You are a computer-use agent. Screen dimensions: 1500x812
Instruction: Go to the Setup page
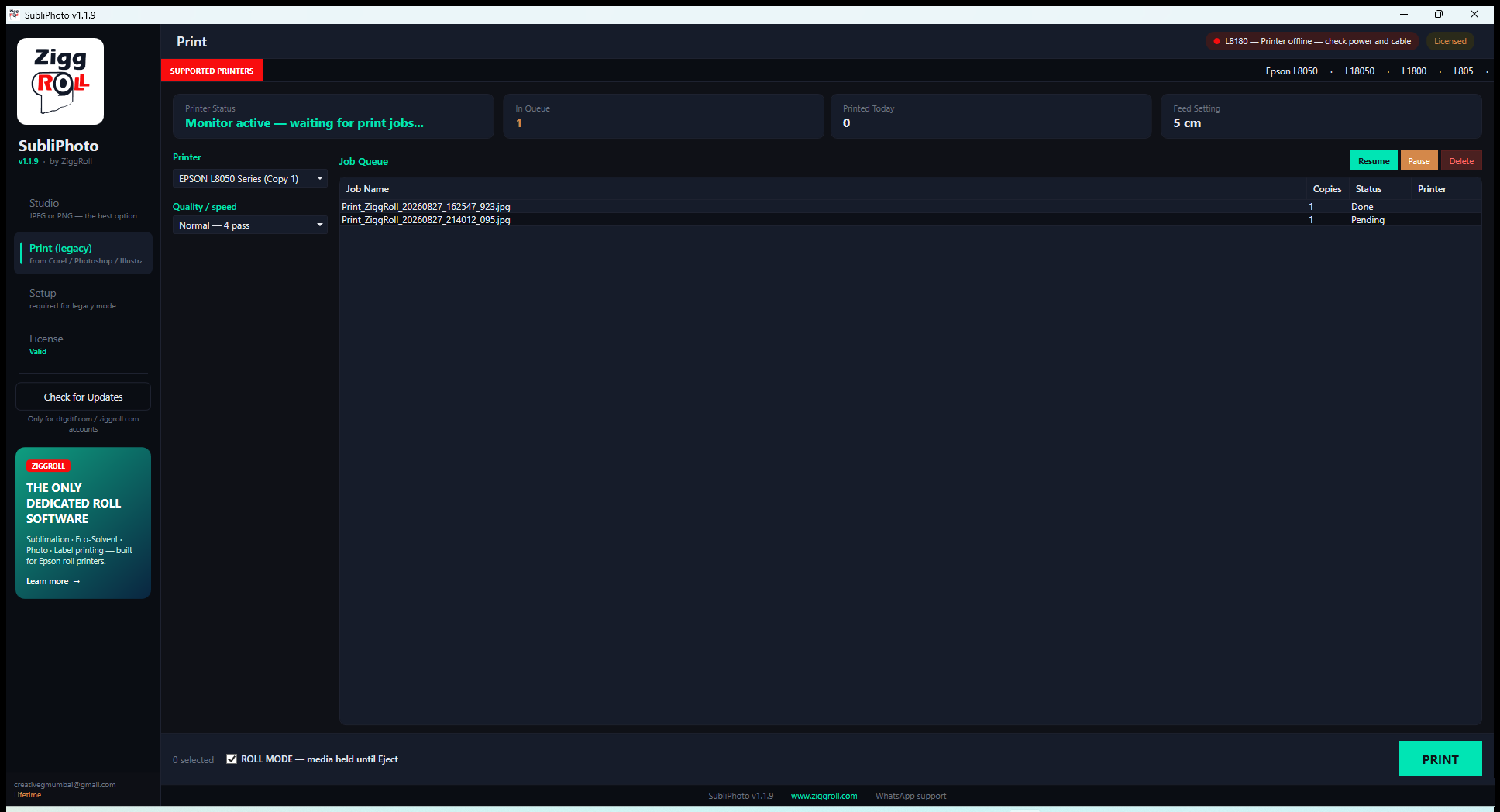83,298
